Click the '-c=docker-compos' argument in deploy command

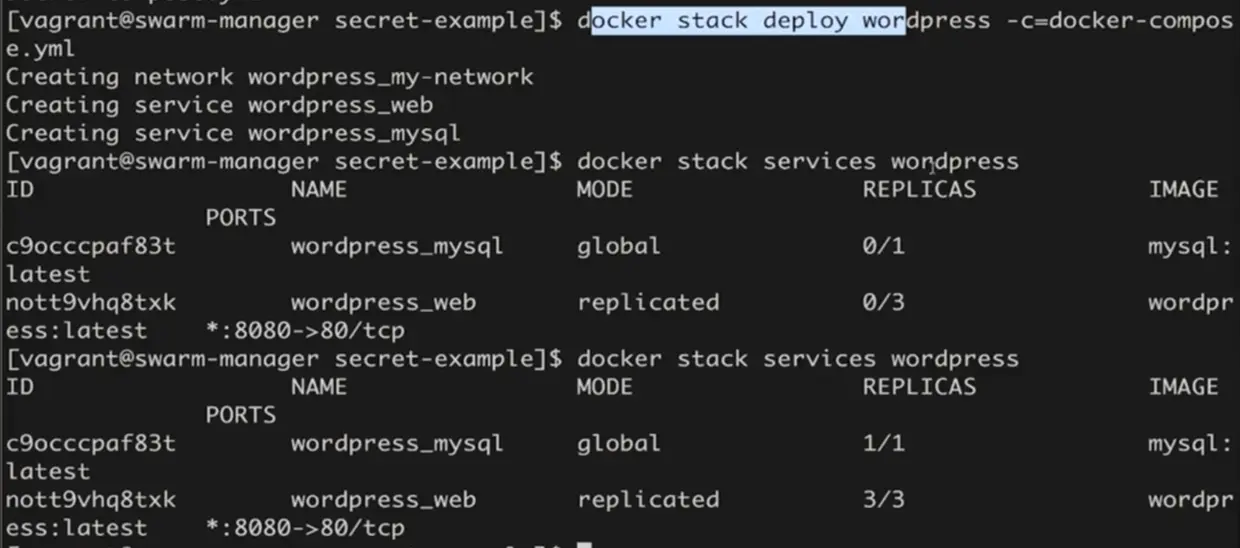pos(1118,21)
